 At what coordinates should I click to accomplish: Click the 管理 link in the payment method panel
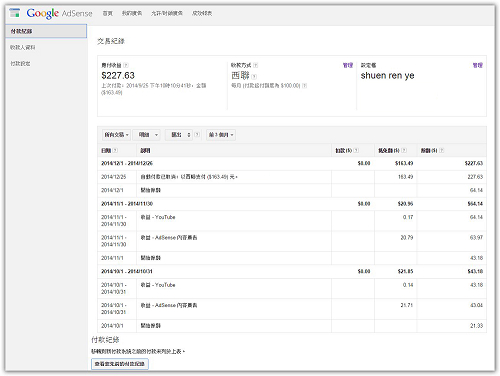point(348,65)
